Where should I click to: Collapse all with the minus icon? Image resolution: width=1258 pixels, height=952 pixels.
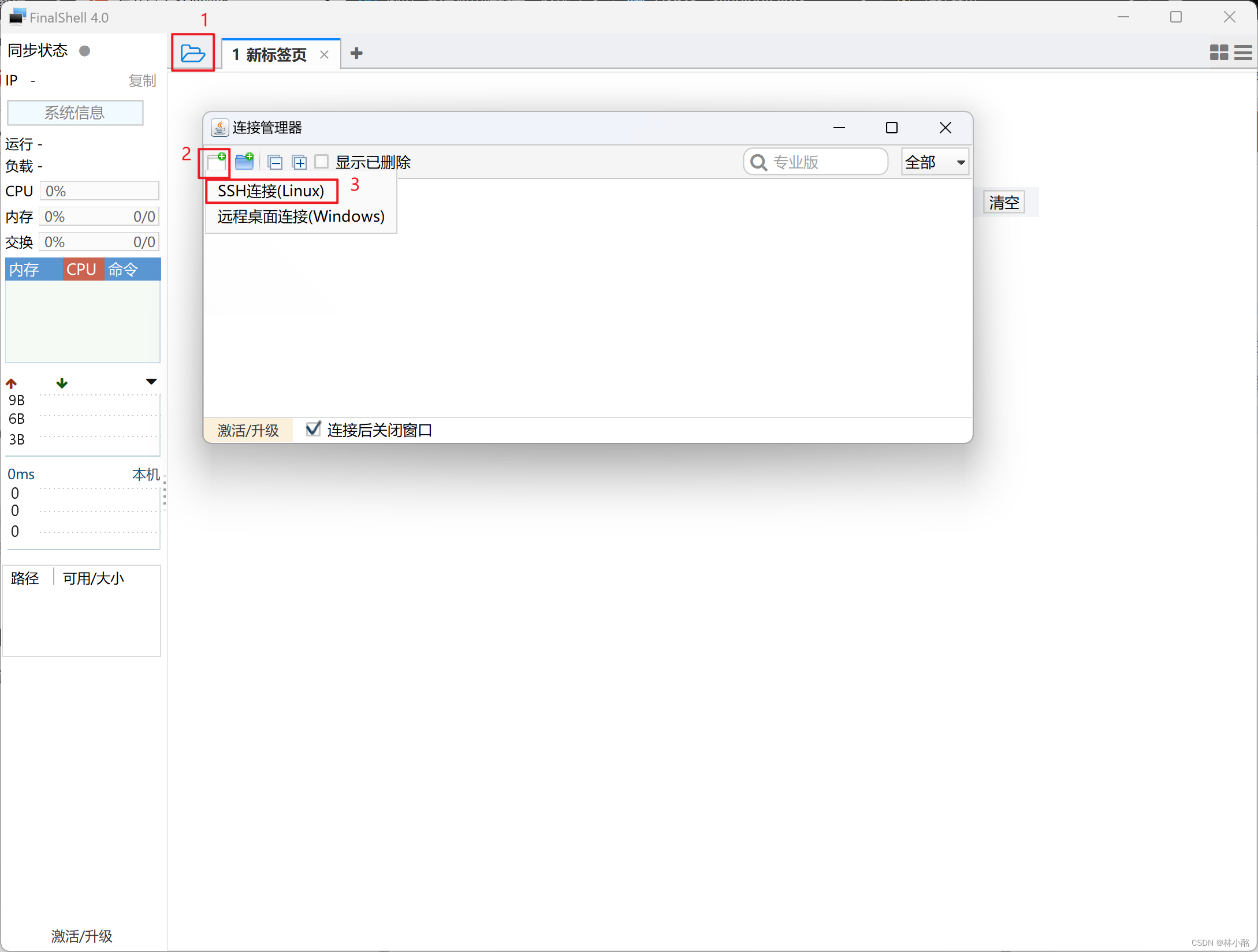[276, 163]
